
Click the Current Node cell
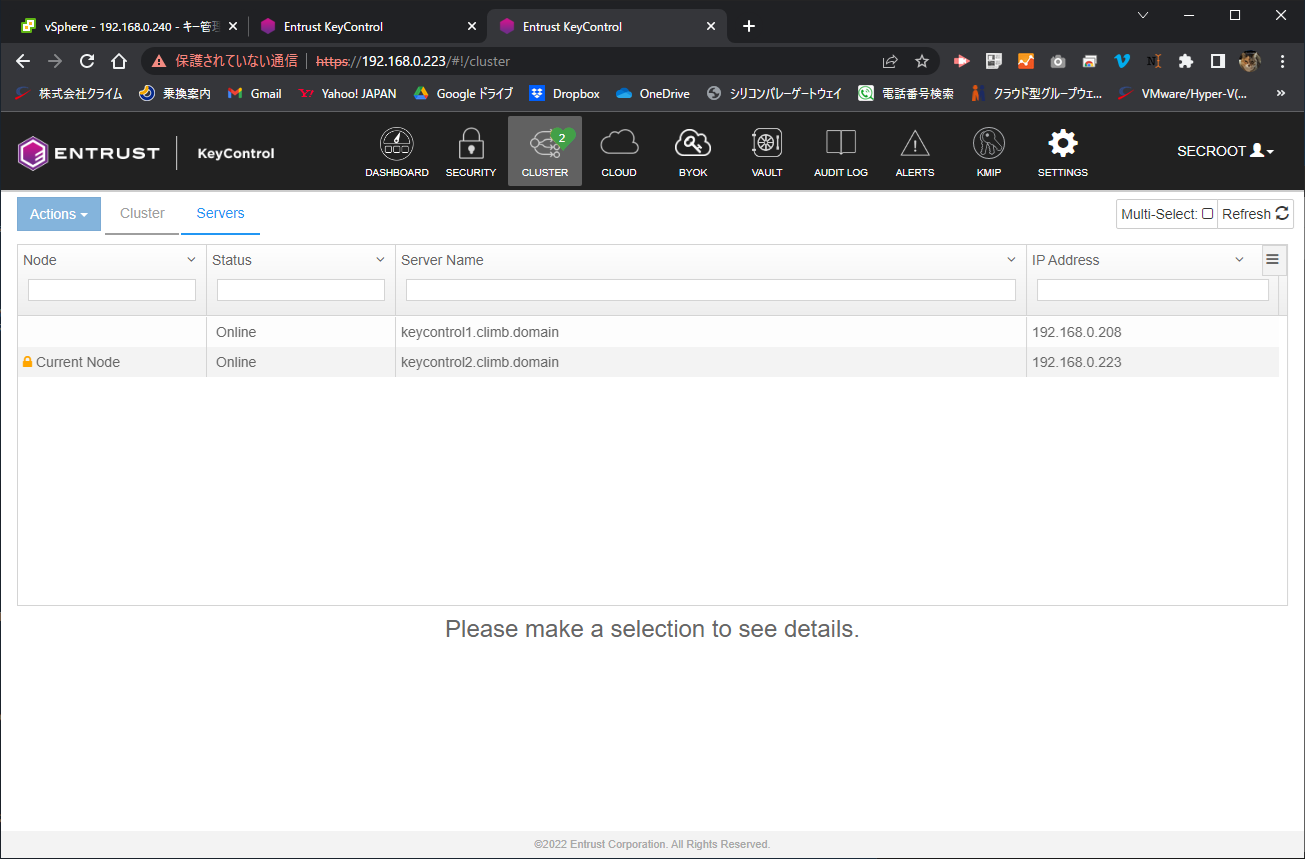(112, 362)
